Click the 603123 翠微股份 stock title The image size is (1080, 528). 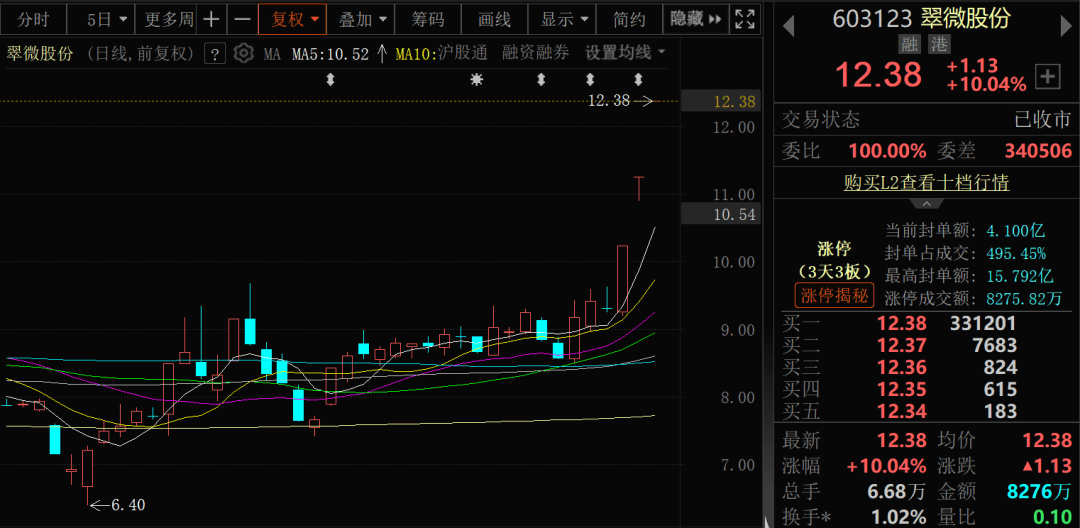click(922, 19)
